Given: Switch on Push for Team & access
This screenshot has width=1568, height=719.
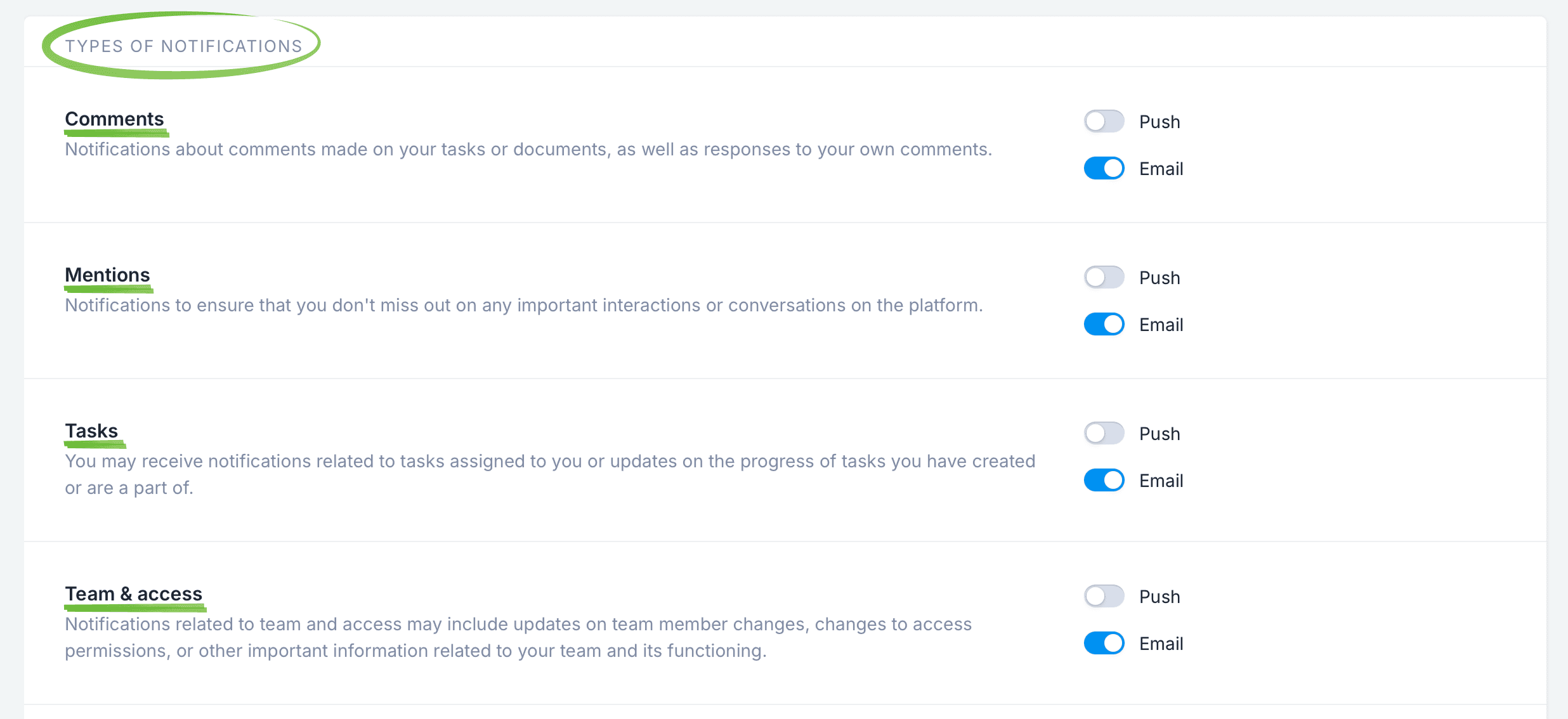Looking at the screenshot, I should point(1104,596).
